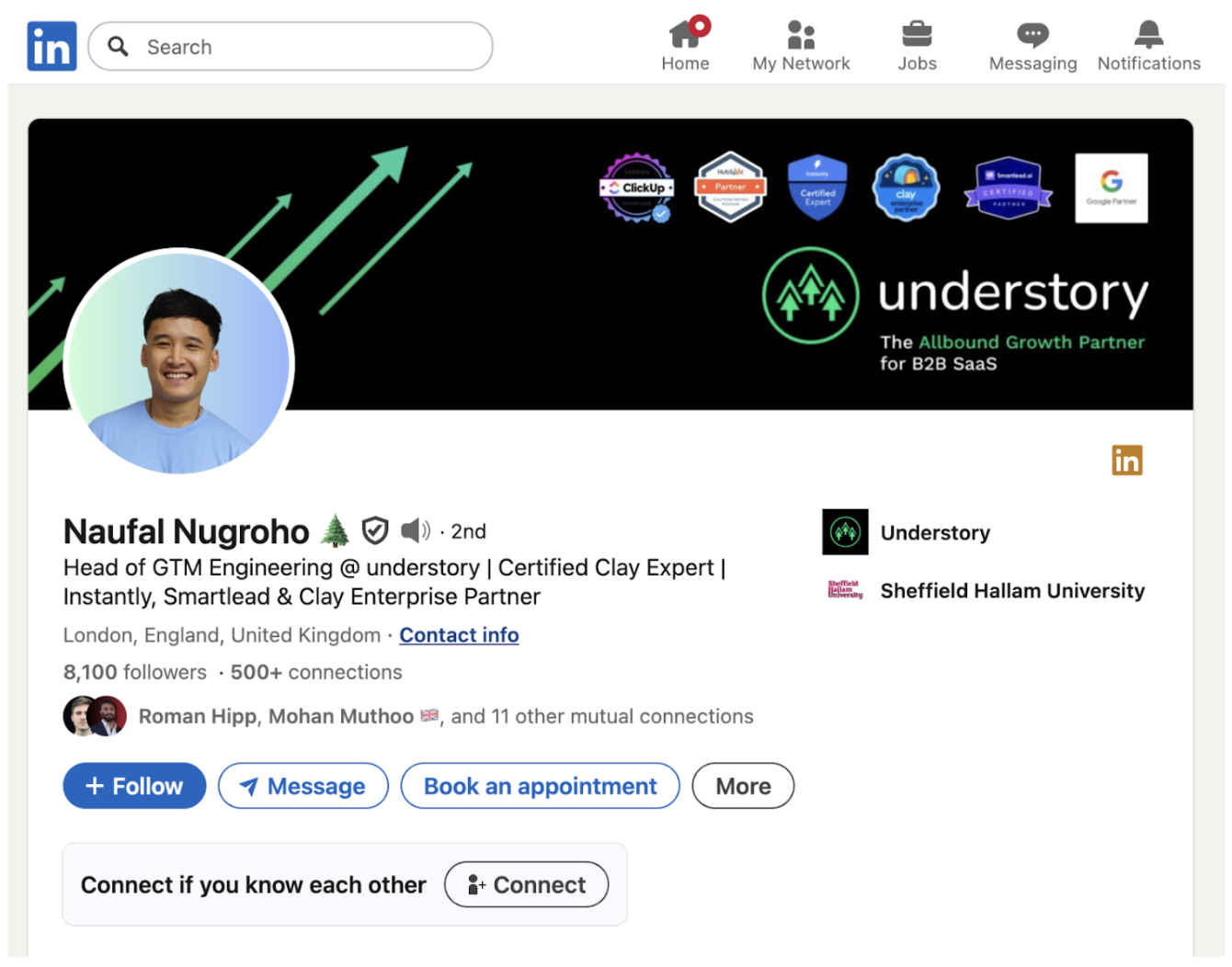Click the Connect button
Image resolution: width=1232 pixels, height=967 pixels.
click(527, 884)
